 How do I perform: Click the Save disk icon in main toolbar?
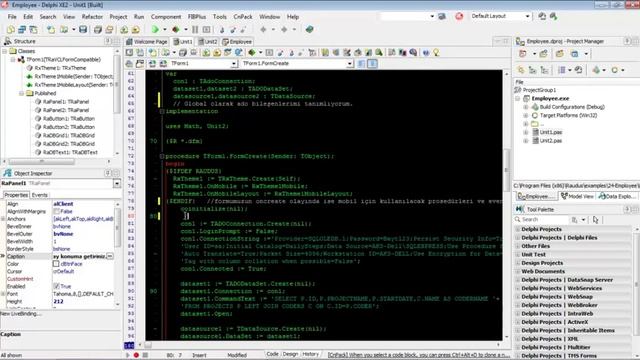point(83,29)
